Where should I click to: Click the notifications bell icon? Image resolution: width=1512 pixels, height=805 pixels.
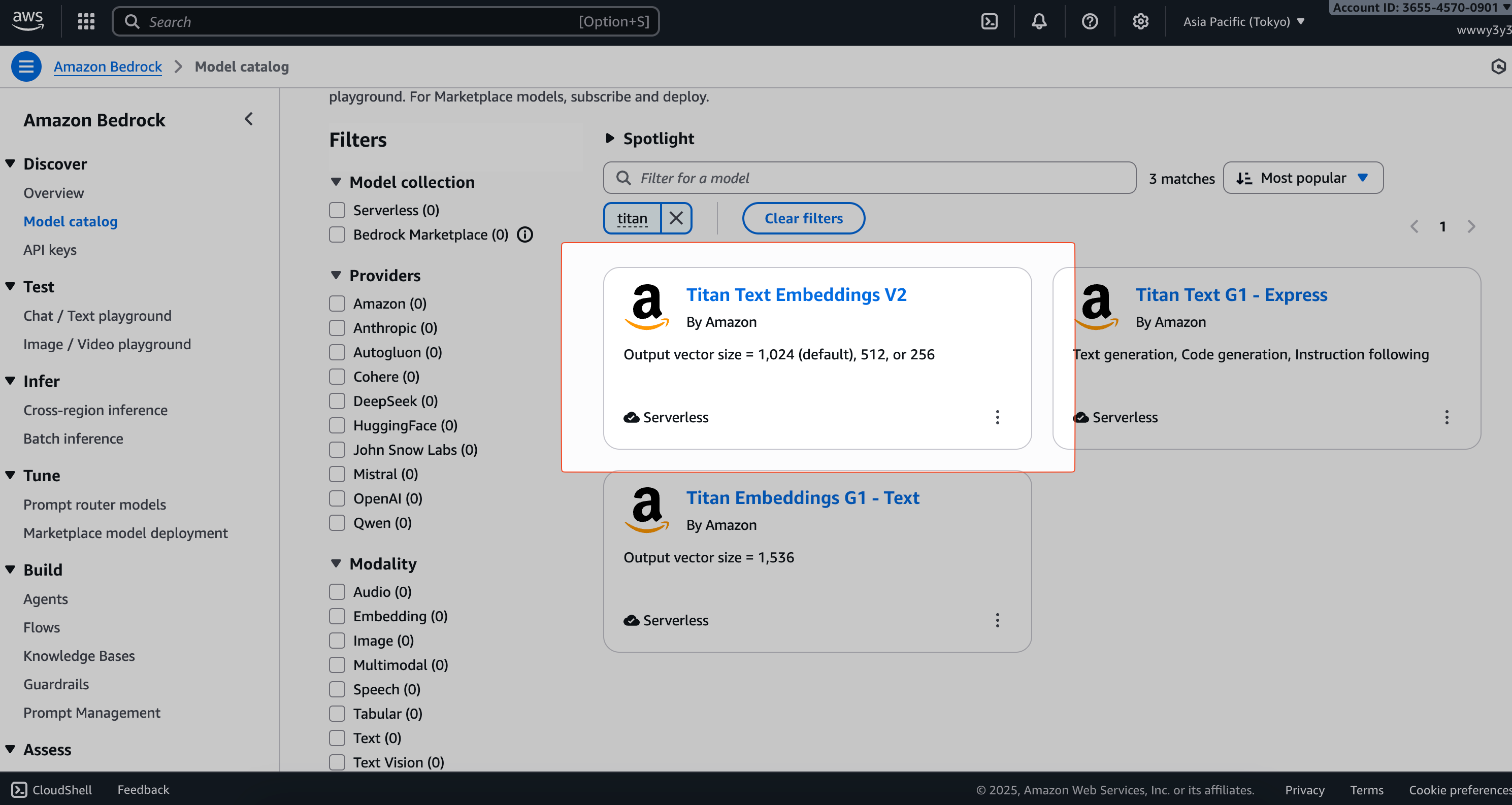tap(1039, 21)
